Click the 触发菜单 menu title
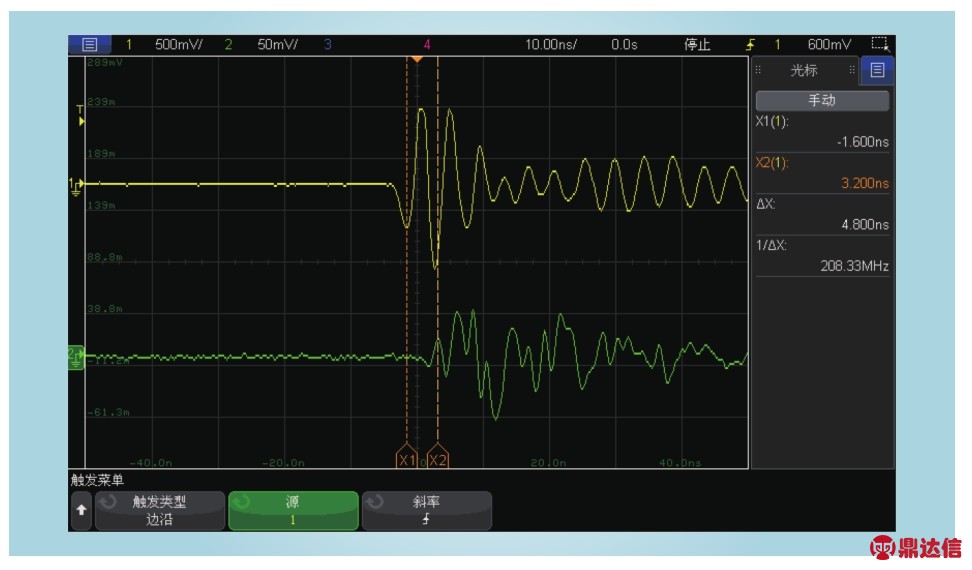This screenshot has height=570, width=972. coord(97,480)
